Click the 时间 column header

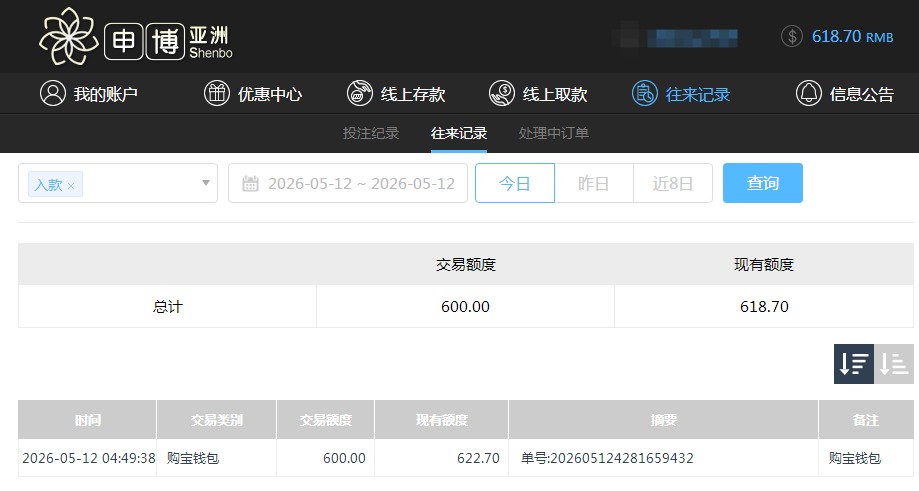click(87, 420)
